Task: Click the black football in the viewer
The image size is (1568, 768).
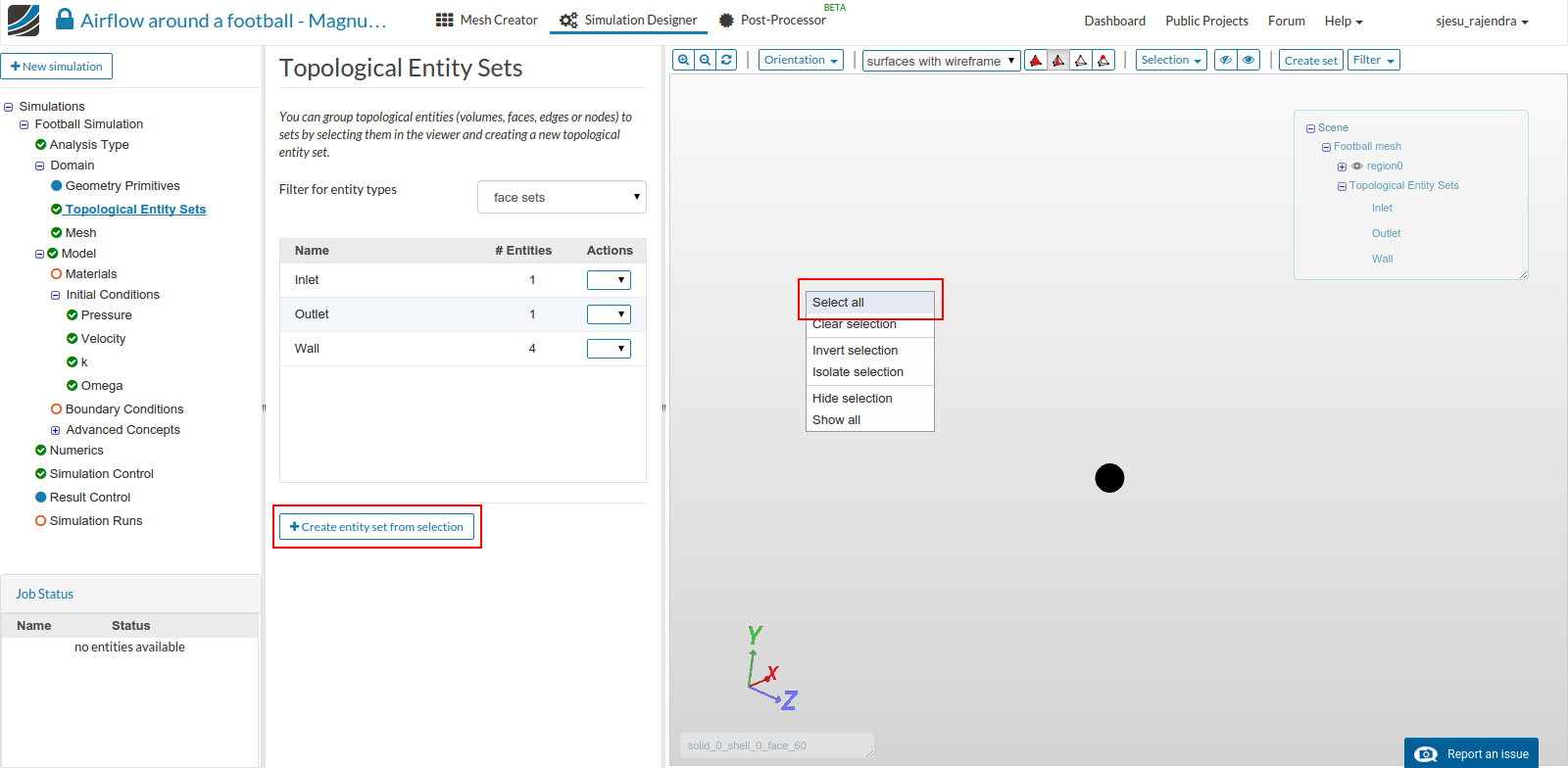Action: click(1109, 478)
